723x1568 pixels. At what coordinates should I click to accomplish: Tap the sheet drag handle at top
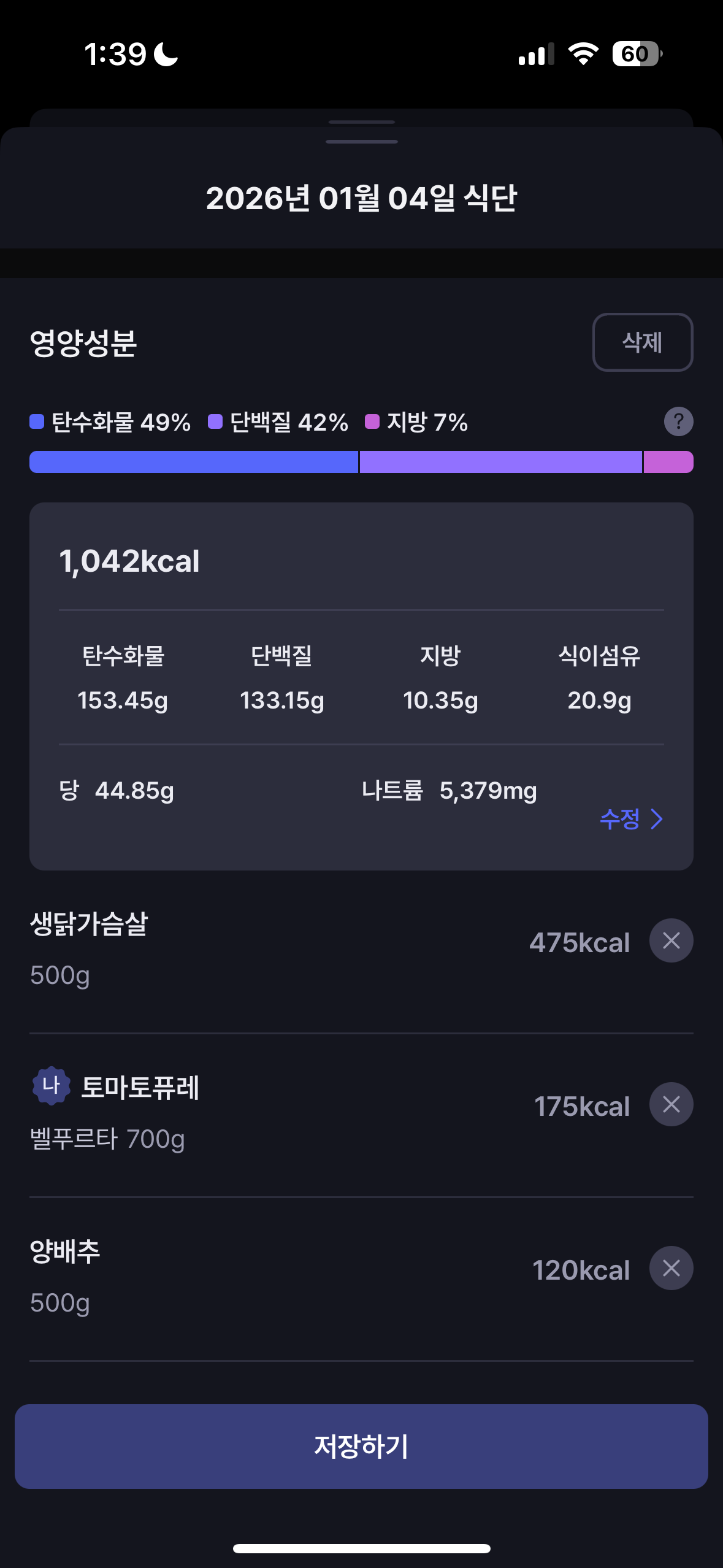[x=362, y=142]
